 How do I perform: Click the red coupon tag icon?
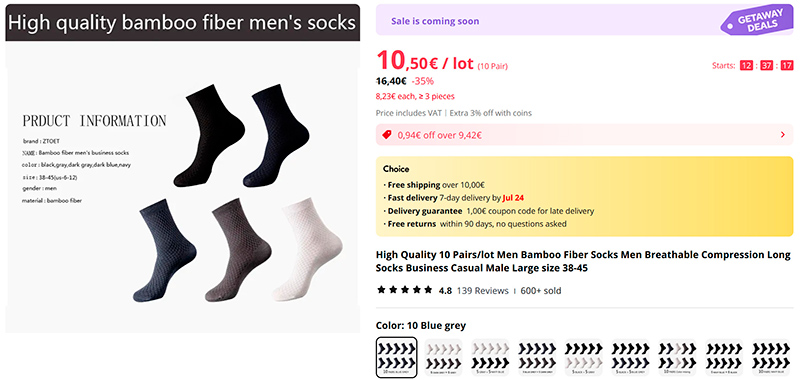[x=387, y=135]
